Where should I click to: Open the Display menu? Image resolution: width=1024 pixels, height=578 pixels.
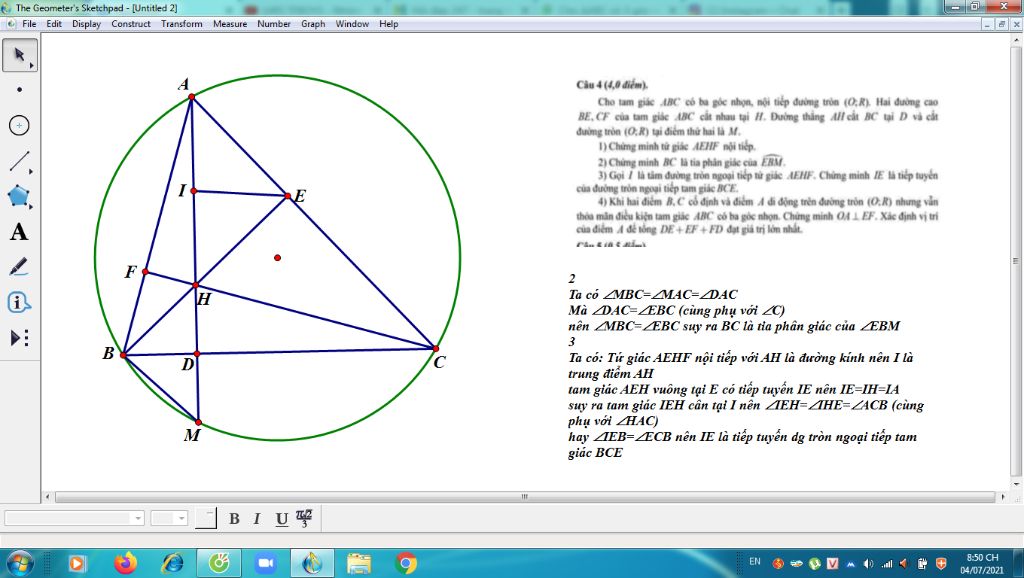[x=86, y=24]
